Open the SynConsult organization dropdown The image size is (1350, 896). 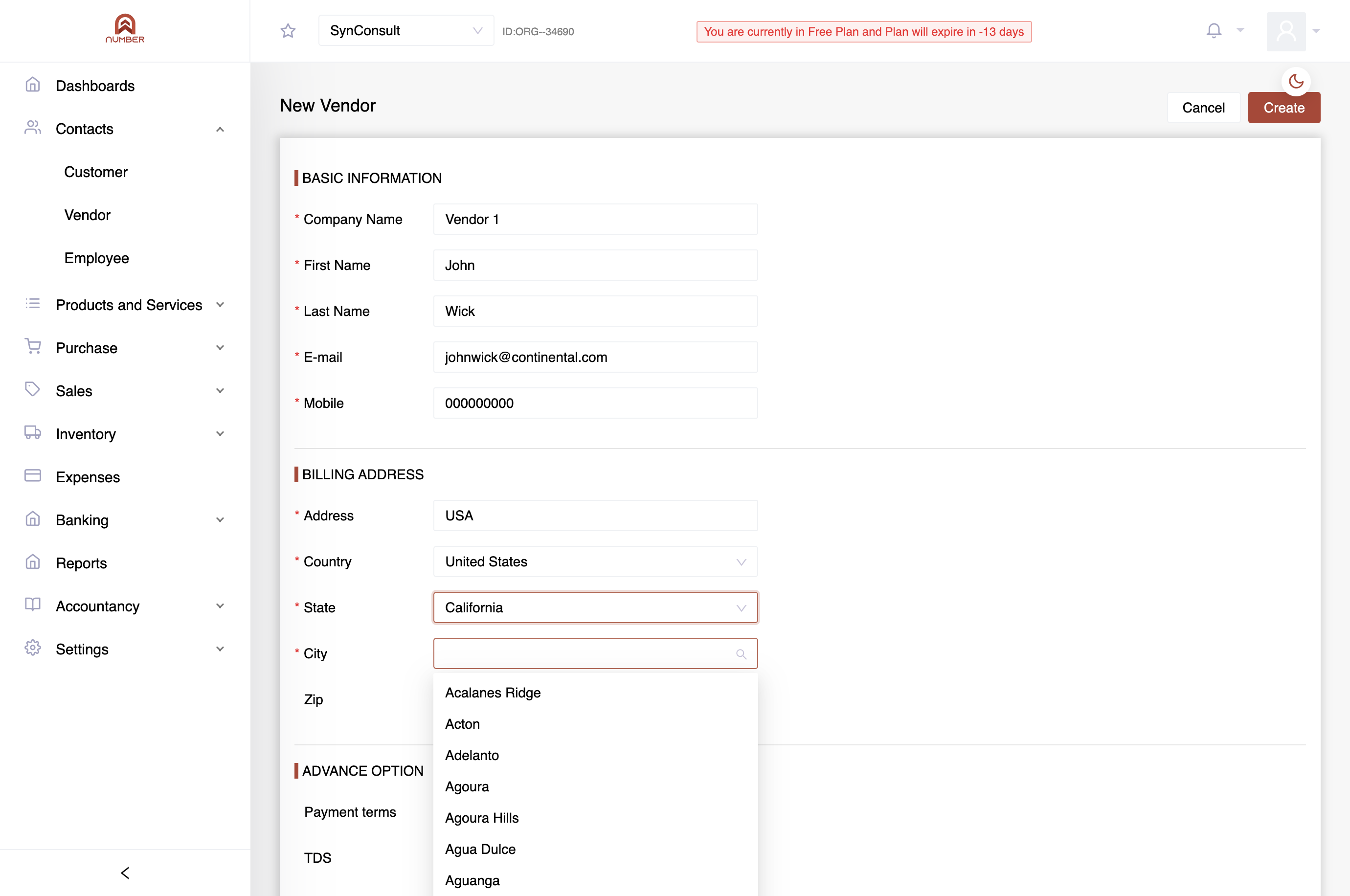click(406, 31)
